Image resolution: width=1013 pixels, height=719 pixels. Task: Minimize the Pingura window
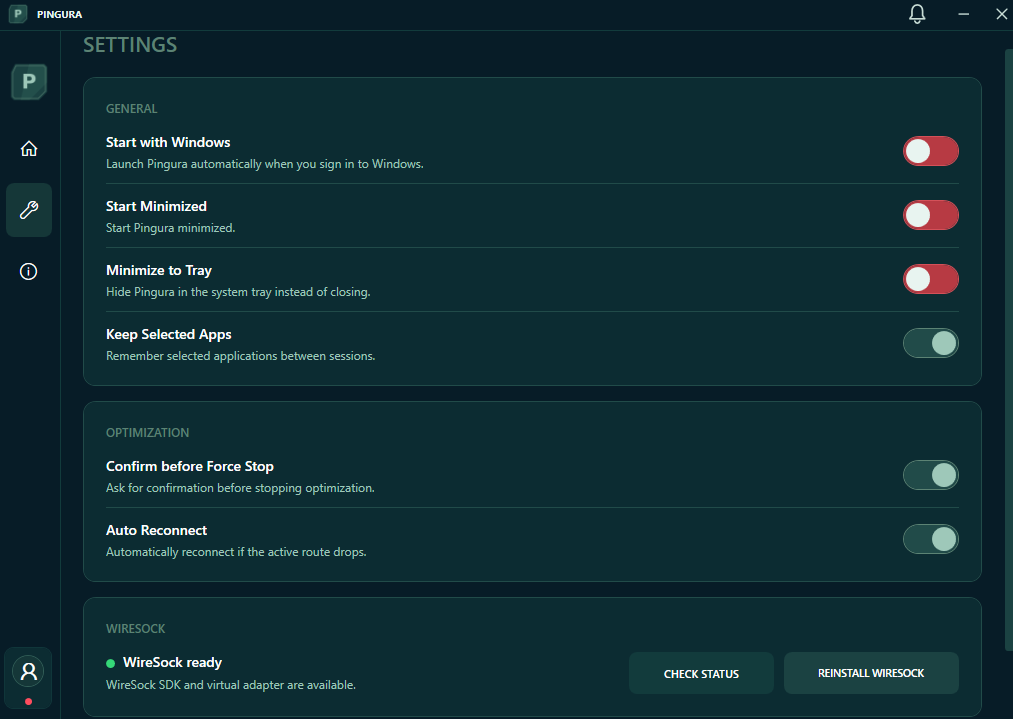(963, 14)
